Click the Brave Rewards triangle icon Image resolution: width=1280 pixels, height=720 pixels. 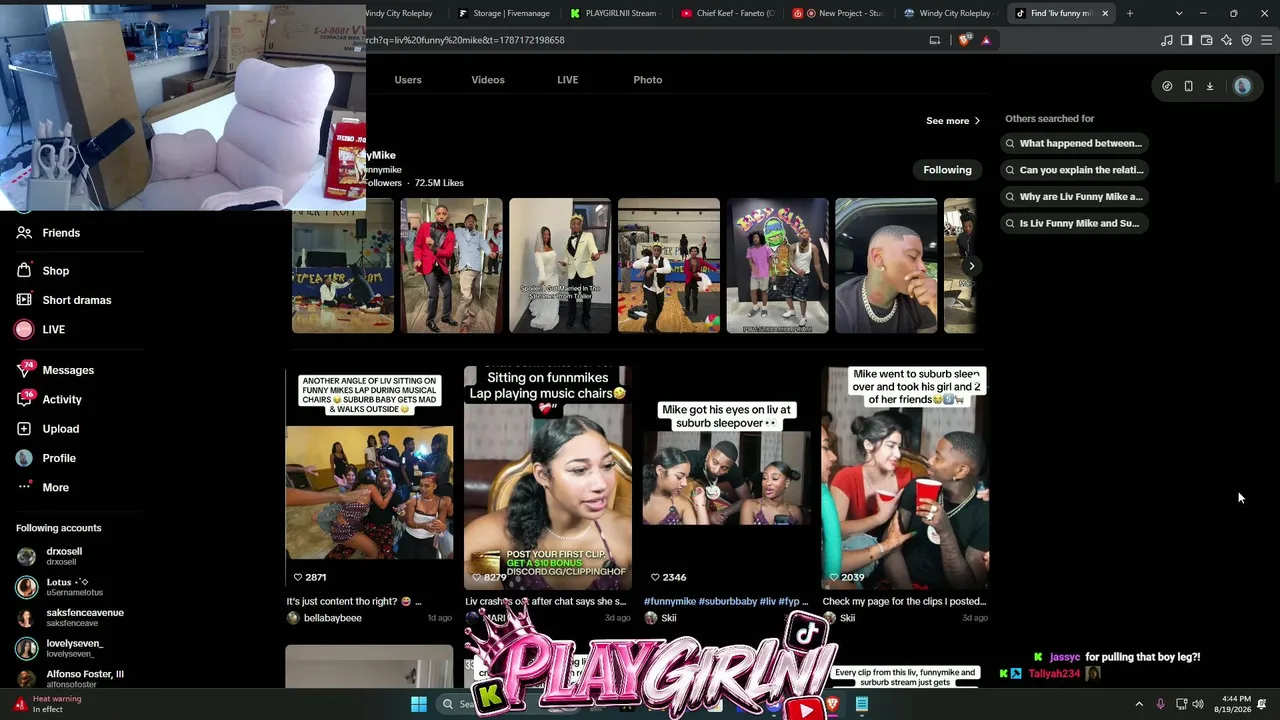986,40
